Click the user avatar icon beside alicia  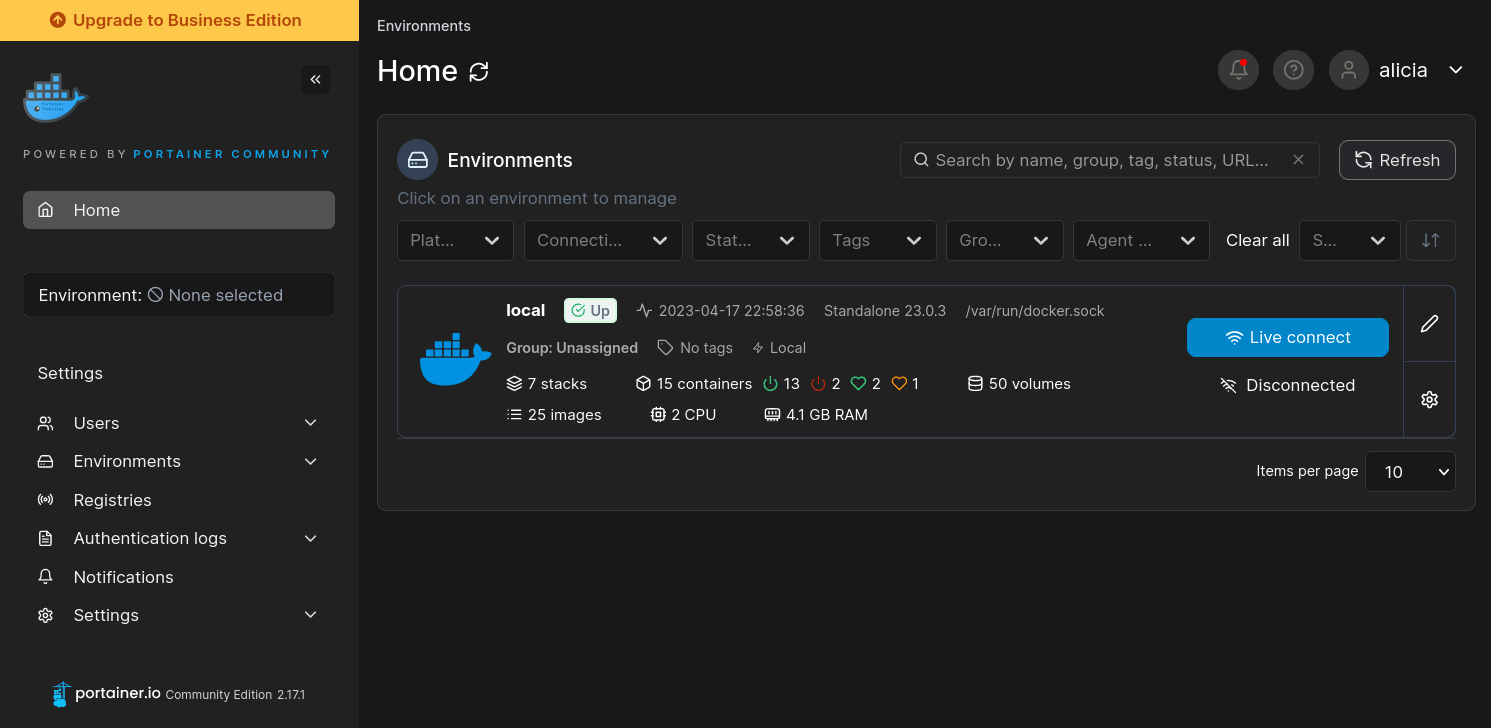tap(1348, 70)
